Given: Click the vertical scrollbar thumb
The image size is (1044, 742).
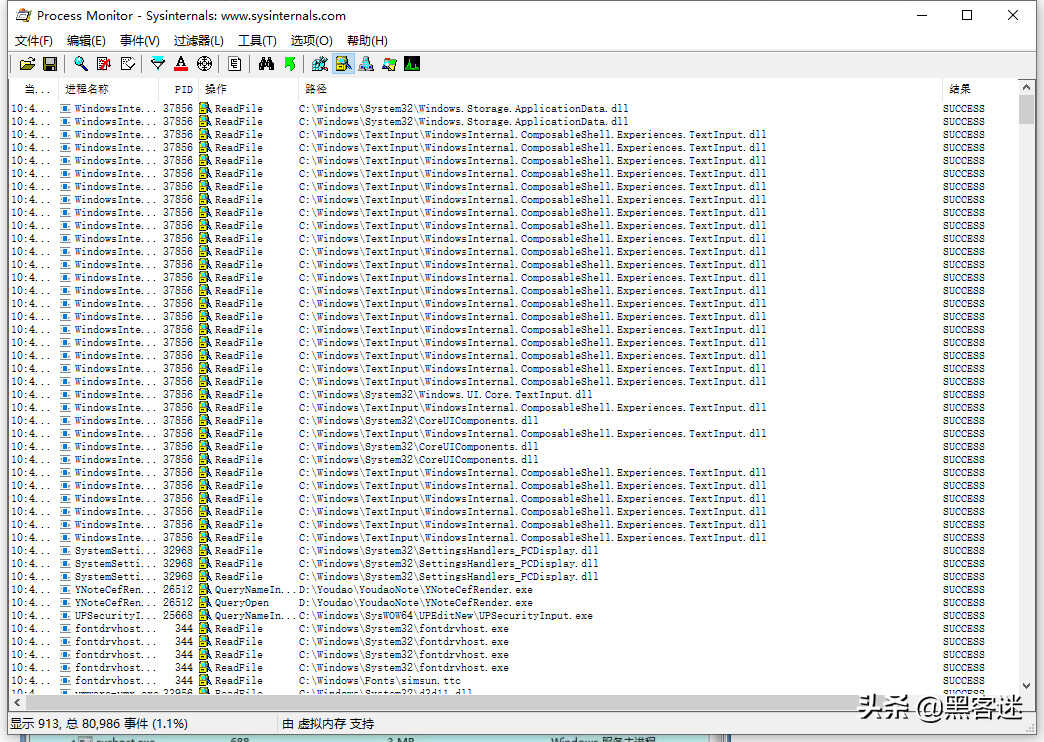Looking at the screenshot, I should 1026,109.
